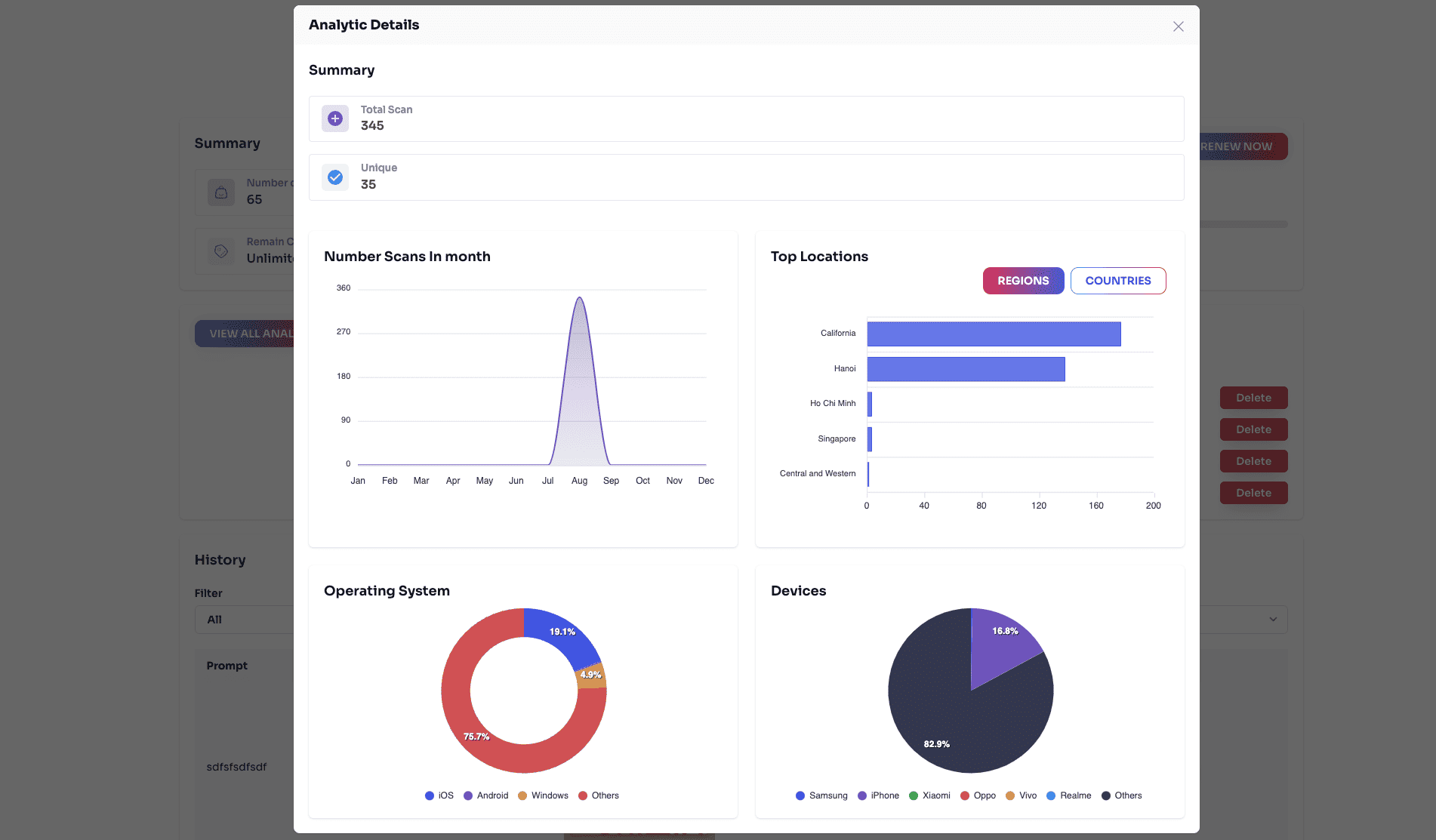
Task: Toggle iOS legend in Operating System chart
Action: click(x=439, y=795)
